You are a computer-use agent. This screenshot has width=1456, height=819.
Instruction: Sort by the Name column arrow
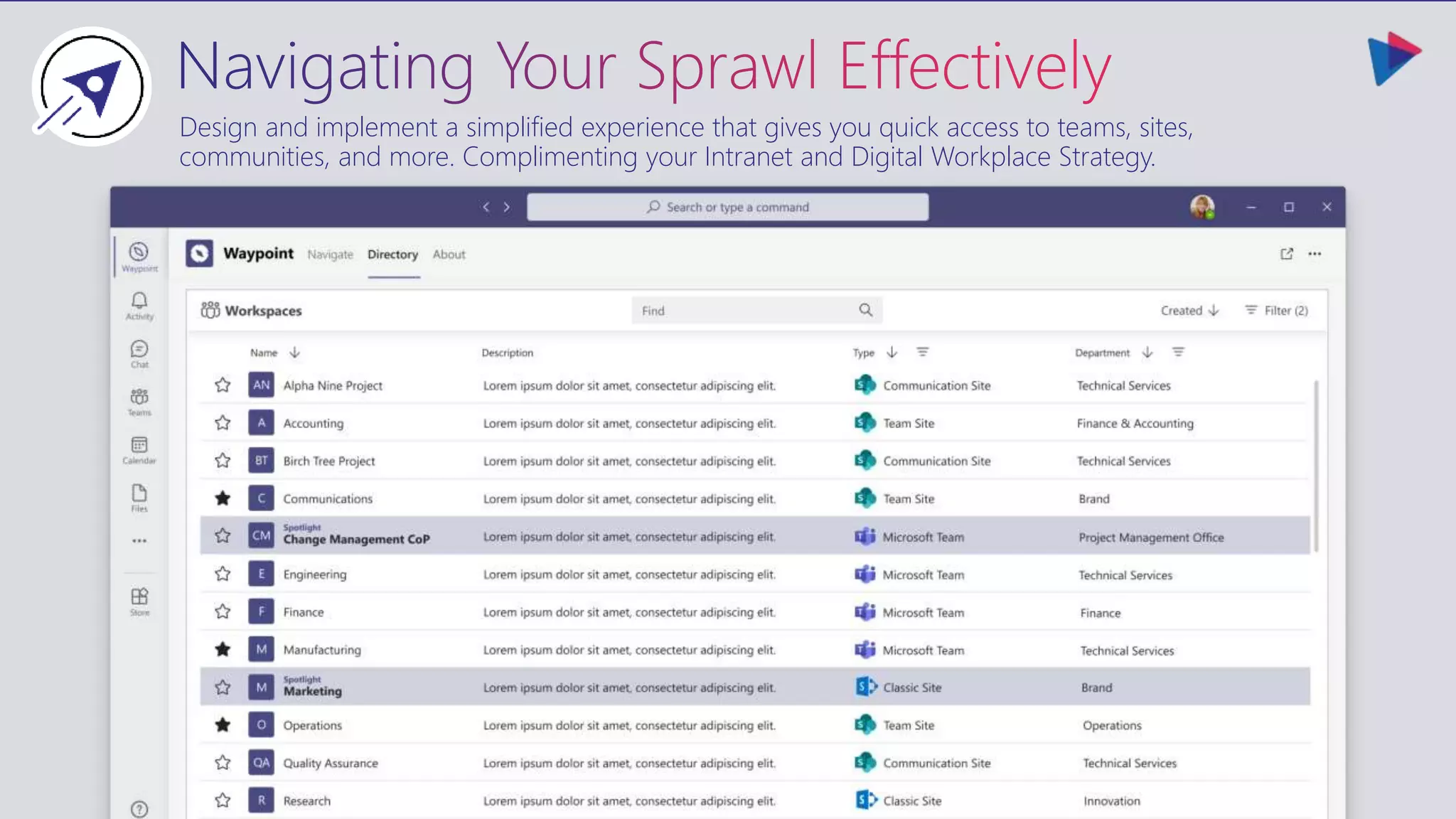[294, 352]
